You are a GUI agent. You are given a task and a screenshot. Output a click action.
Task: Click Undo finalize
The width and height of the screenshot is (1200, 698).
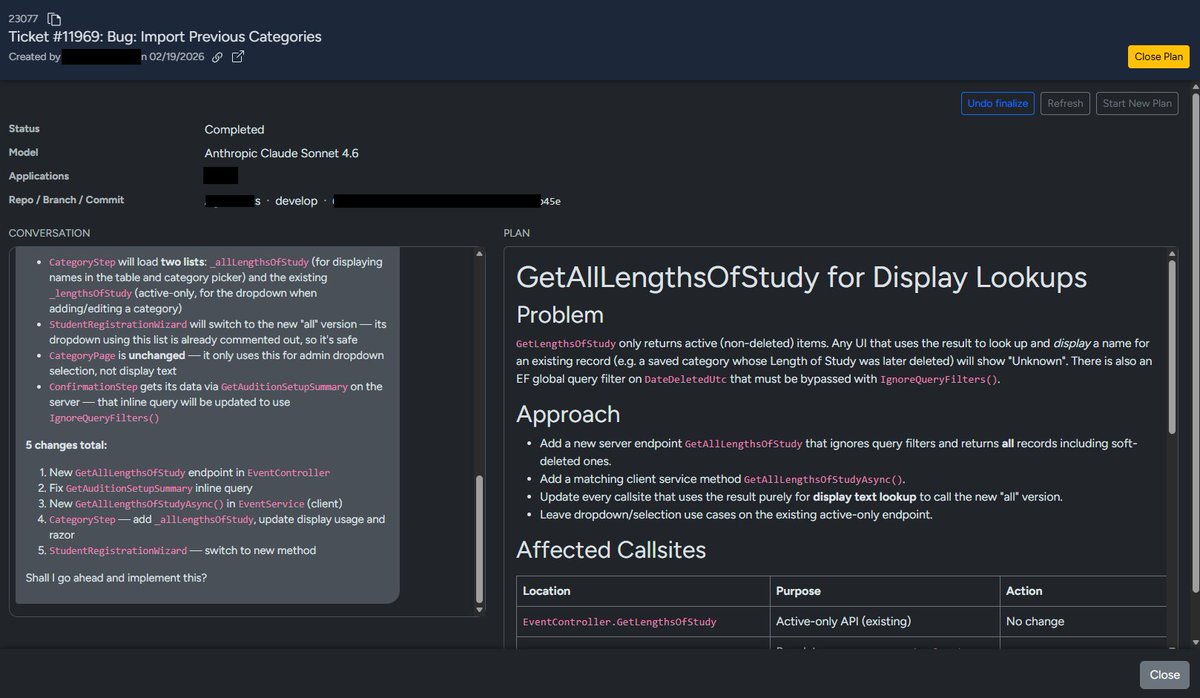click(x=998, y=103)
